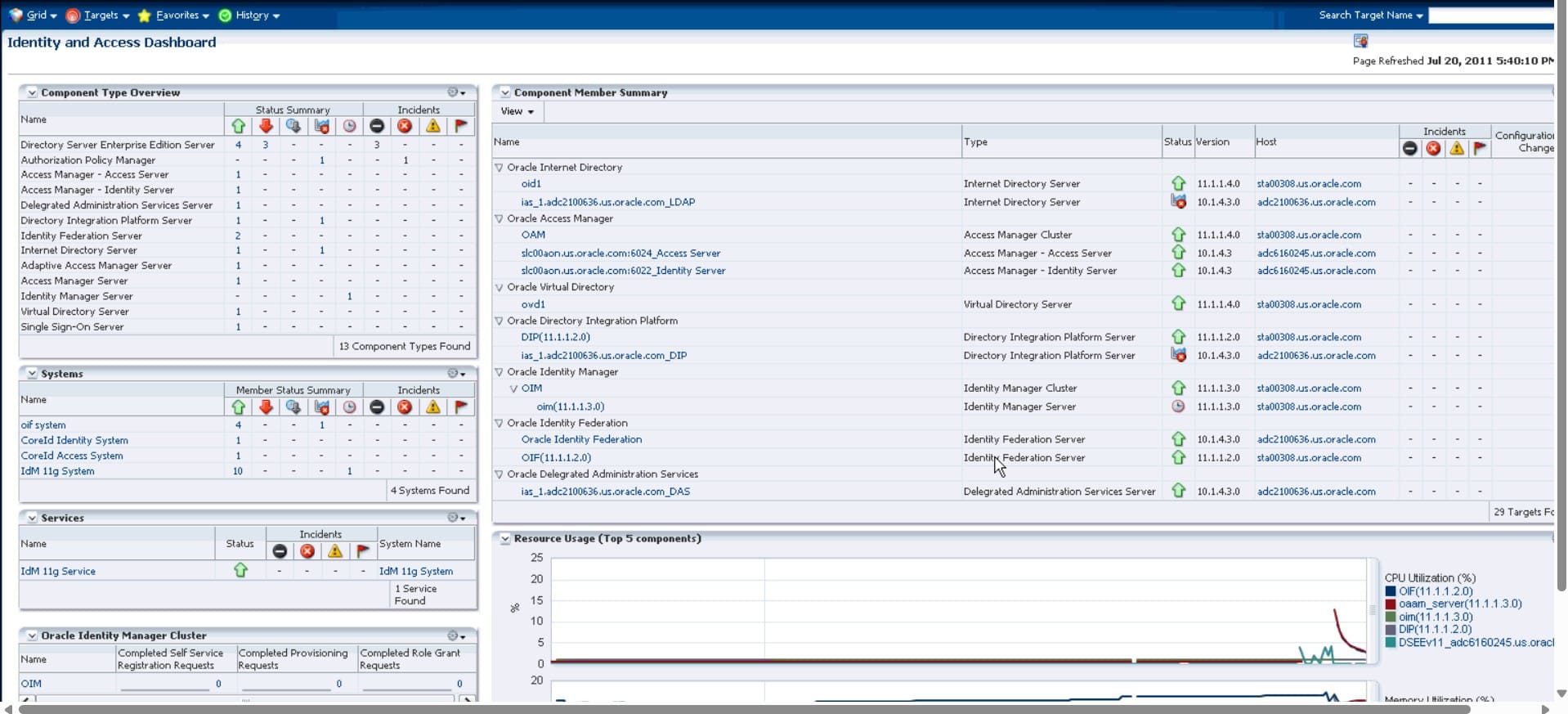1568x714 pixels.
Task: Open the Services panel gear options
Action: click(x=455, y=518)
